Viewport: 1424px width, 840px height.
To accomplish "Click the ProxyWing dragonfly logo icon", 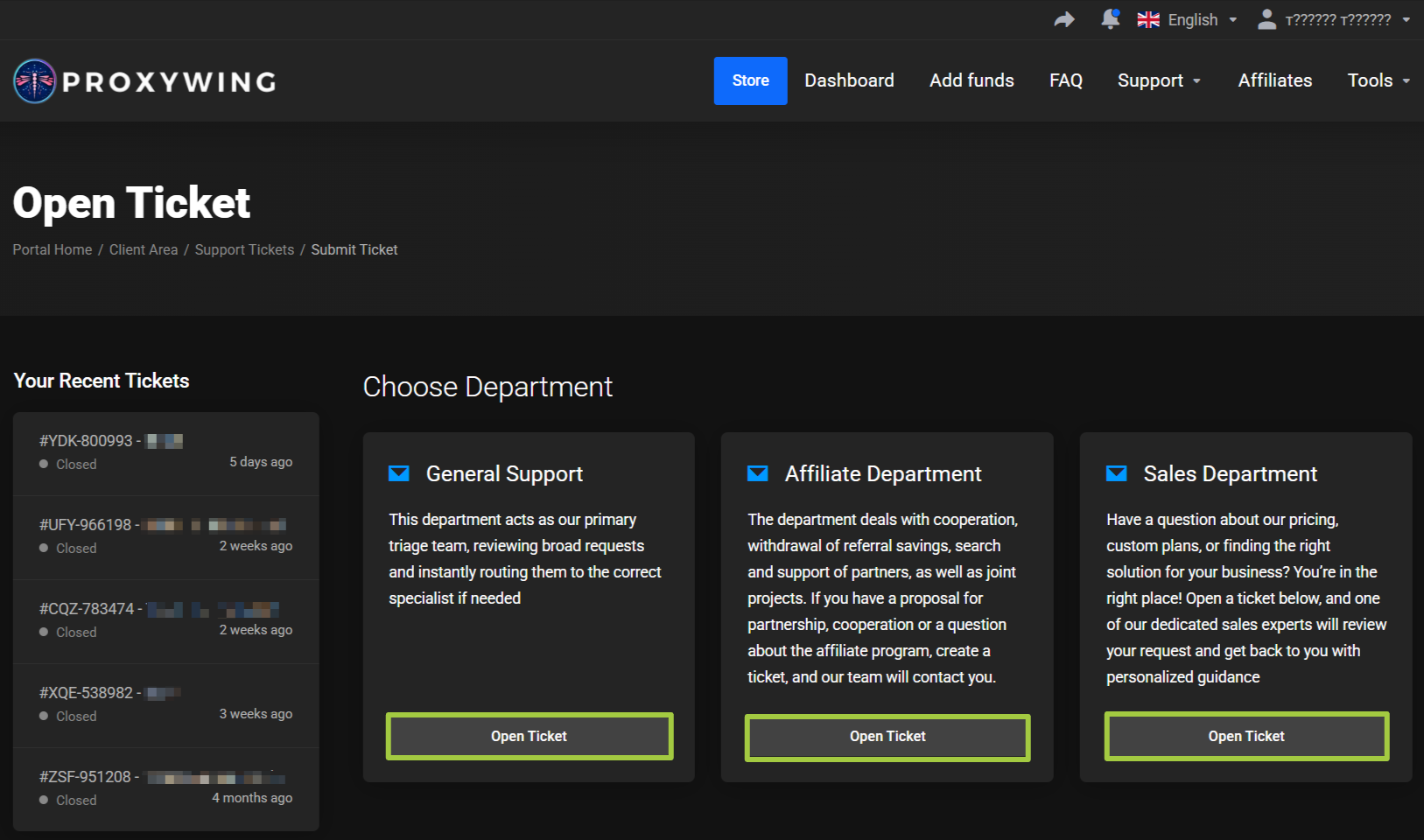I will (x=35, y=81).
